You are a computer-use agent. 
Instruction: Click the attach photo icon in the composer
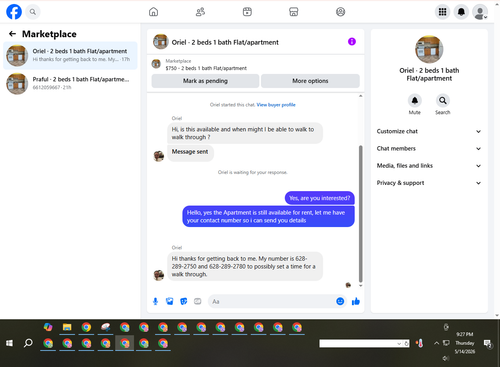click(170, 302)
